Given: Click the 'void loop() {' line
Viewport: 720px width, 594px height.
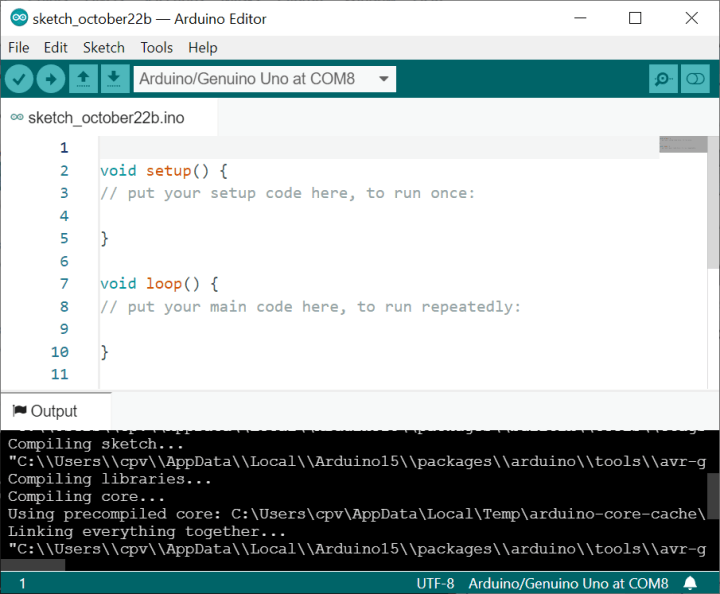Looking at the screenshot, I should 159,284.
